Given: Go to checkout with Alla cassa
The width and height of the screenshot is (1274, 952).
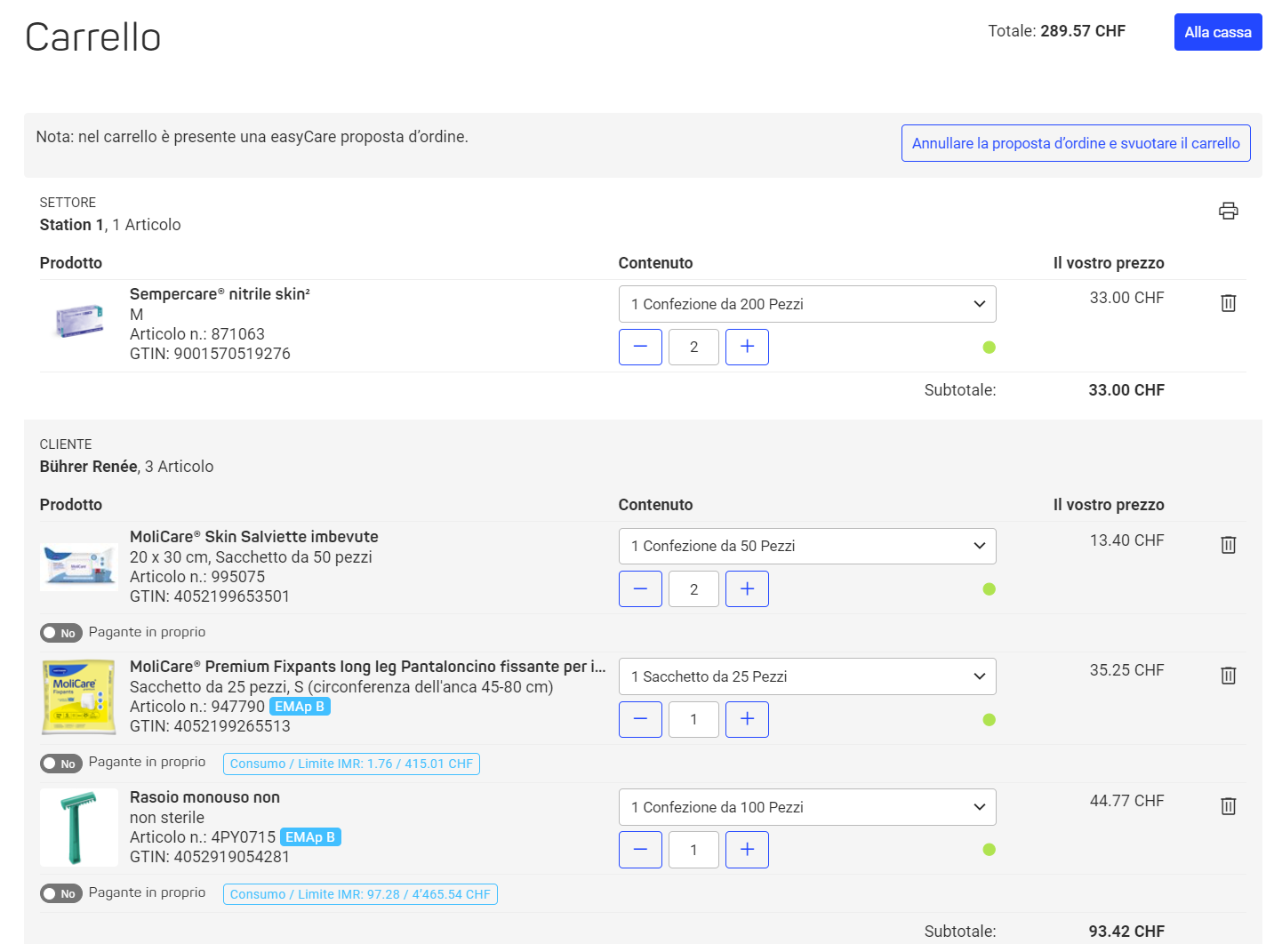Looking at the screenshot, I should [1218, 32].
